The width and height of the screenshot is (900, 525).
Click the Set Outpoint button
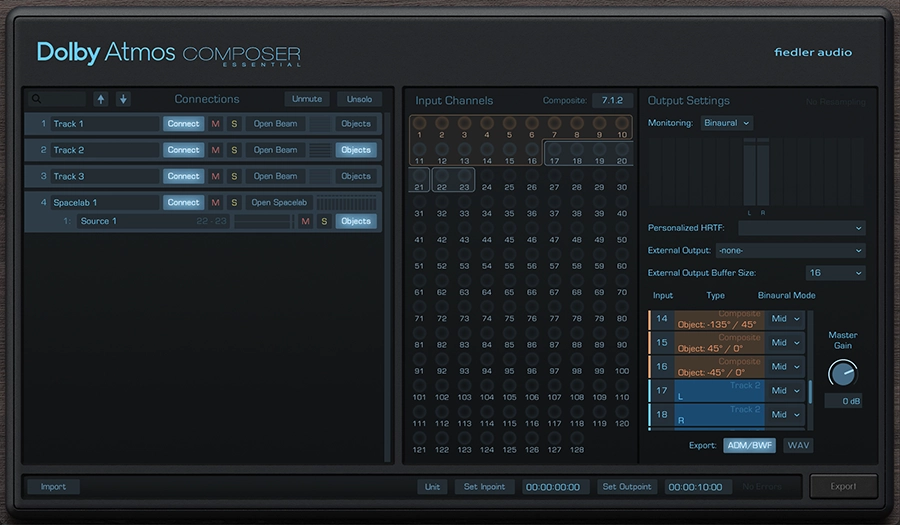coord(627,487)
